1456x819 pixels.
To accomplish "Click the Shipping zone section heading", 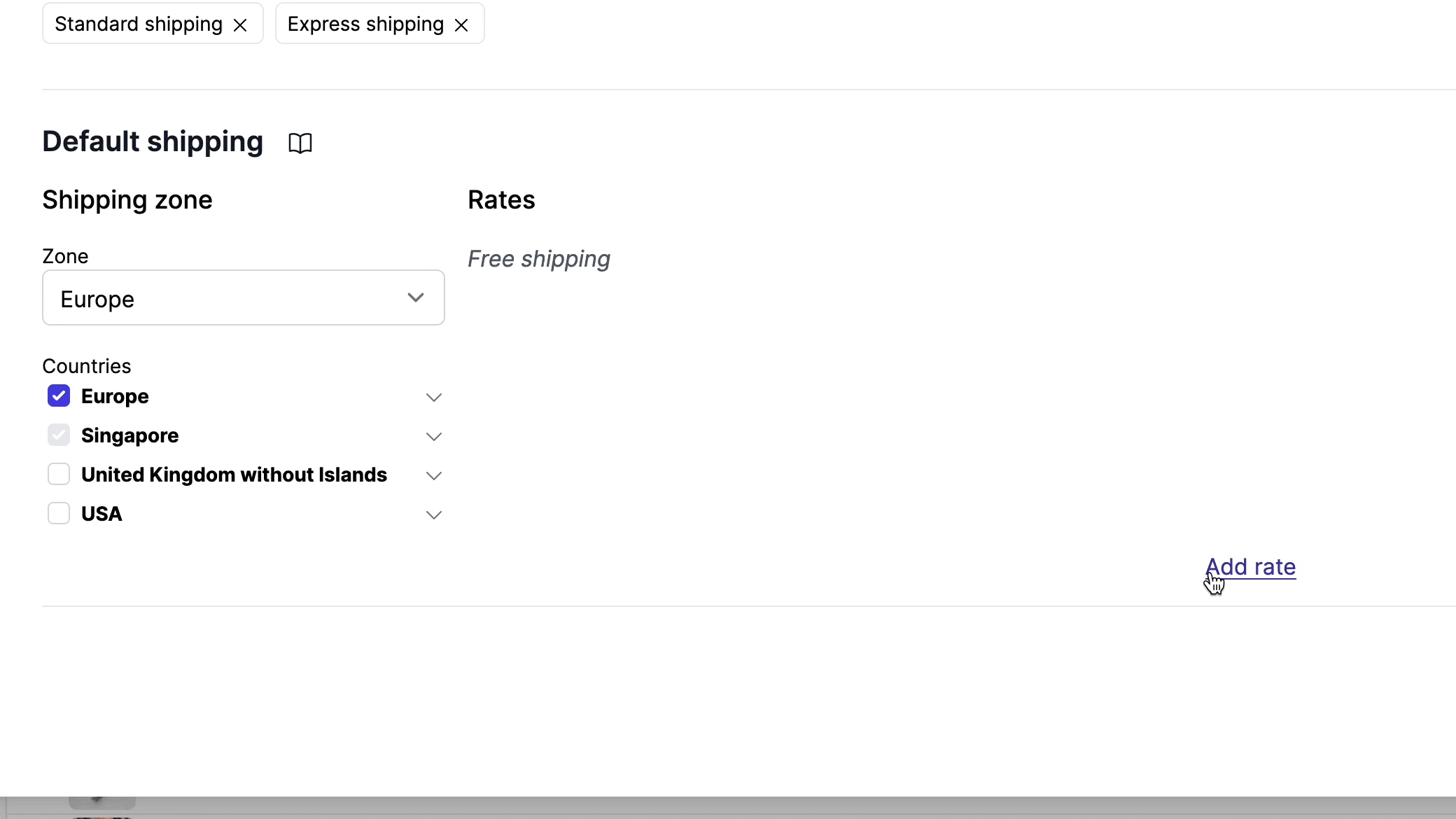I will point(127,200).
